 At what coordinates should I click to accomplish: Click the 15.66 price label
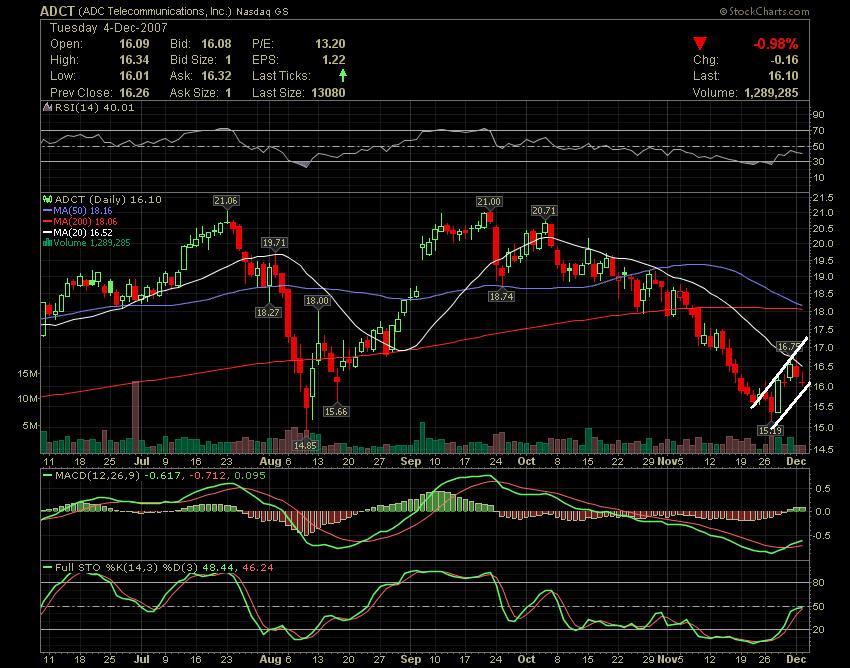(x=336, y=412)
